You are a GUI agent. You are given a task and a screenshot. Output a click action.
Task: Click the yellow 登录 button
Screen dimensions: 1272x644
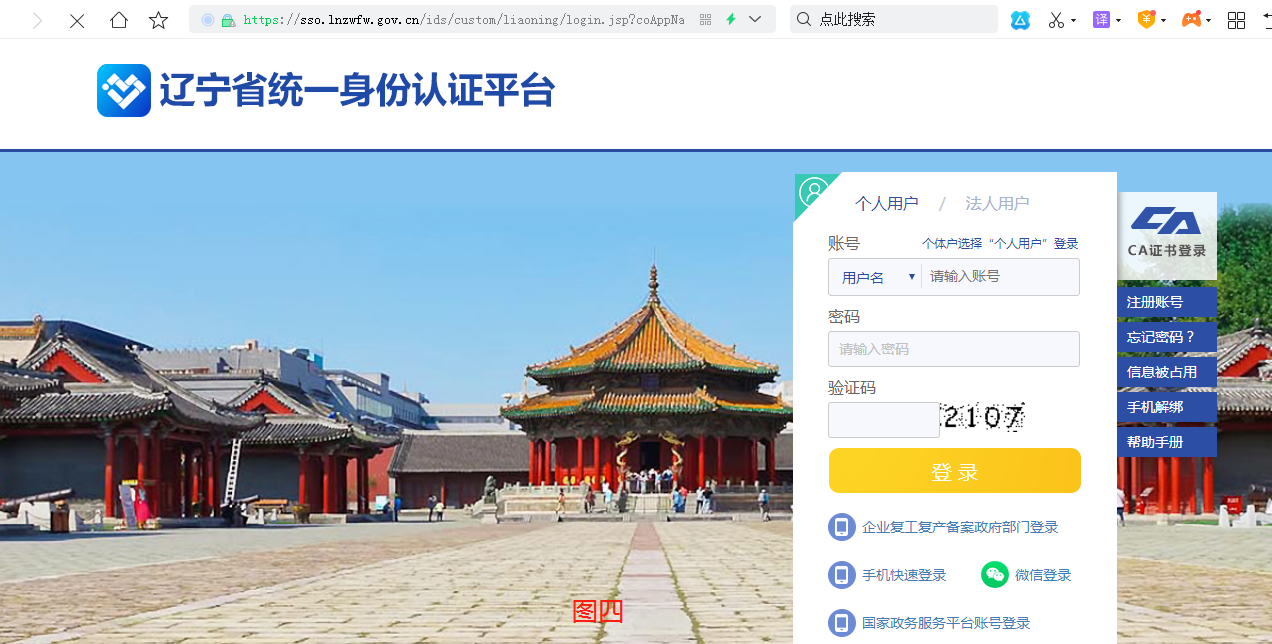pyautogui.click(x=955, y=471)
